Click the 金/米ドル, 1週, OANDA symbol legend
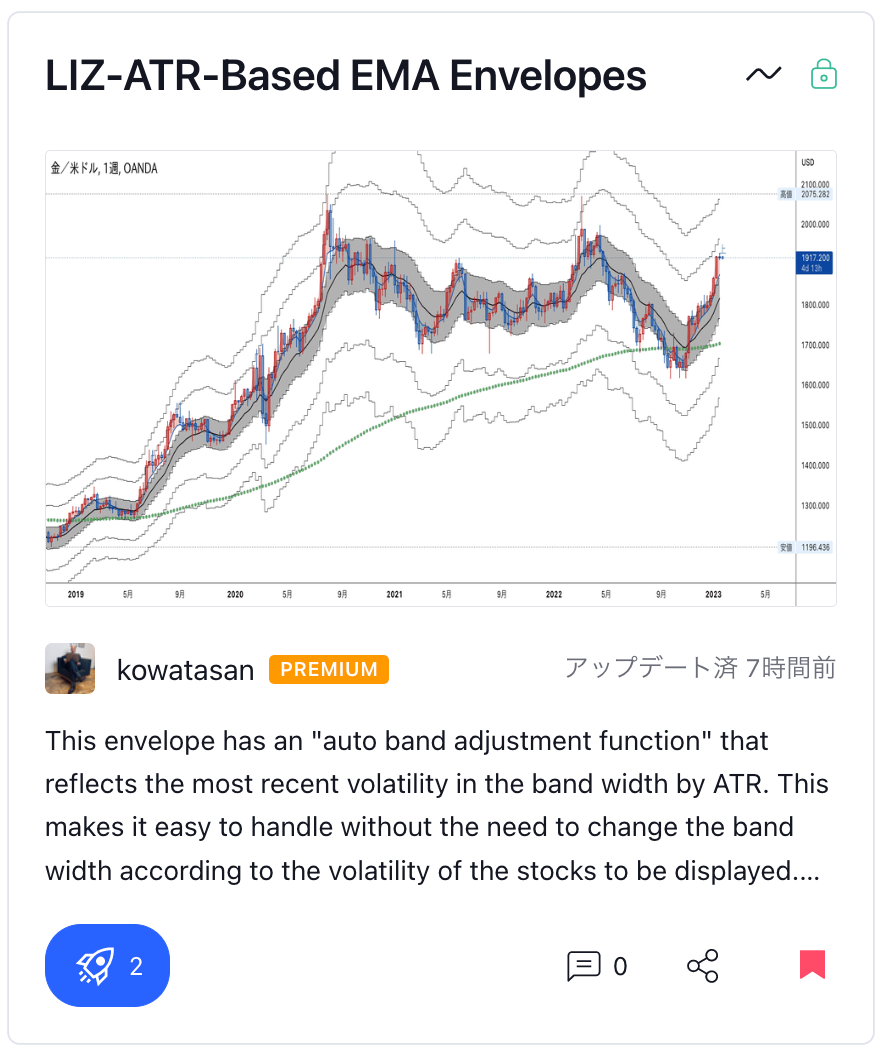This screenshot has width=886, height=1060. coord(104,168)
